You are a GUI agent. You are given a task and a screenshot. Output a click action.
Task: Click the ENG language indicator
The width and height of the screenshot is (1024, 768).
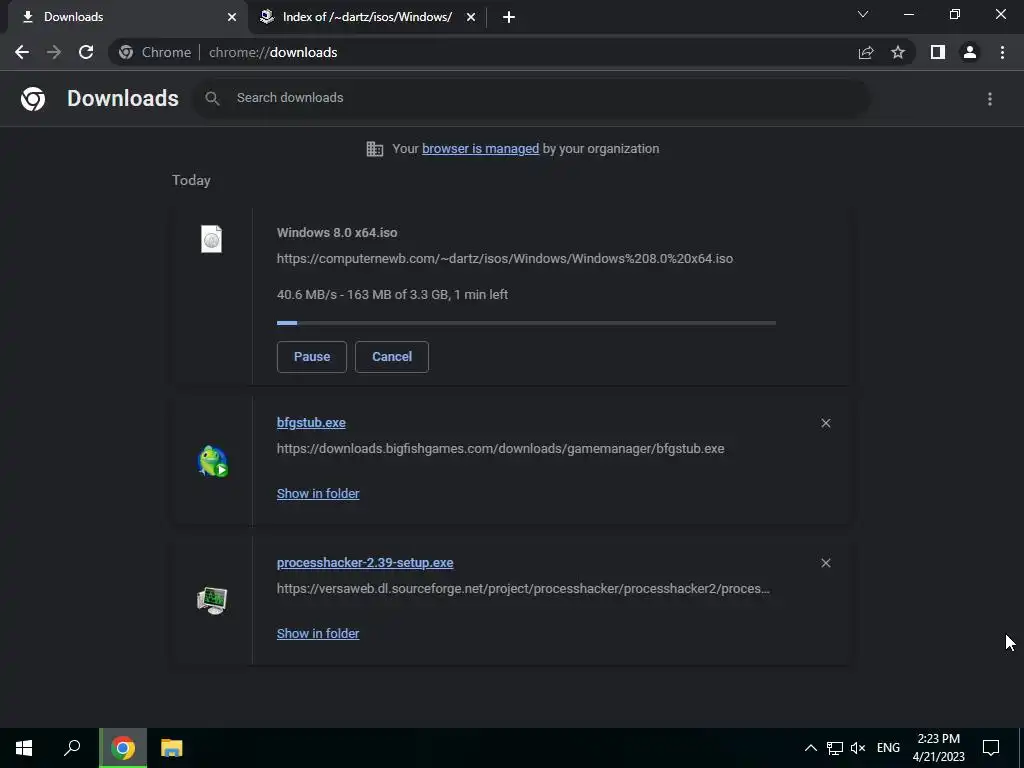pos(888,748)
